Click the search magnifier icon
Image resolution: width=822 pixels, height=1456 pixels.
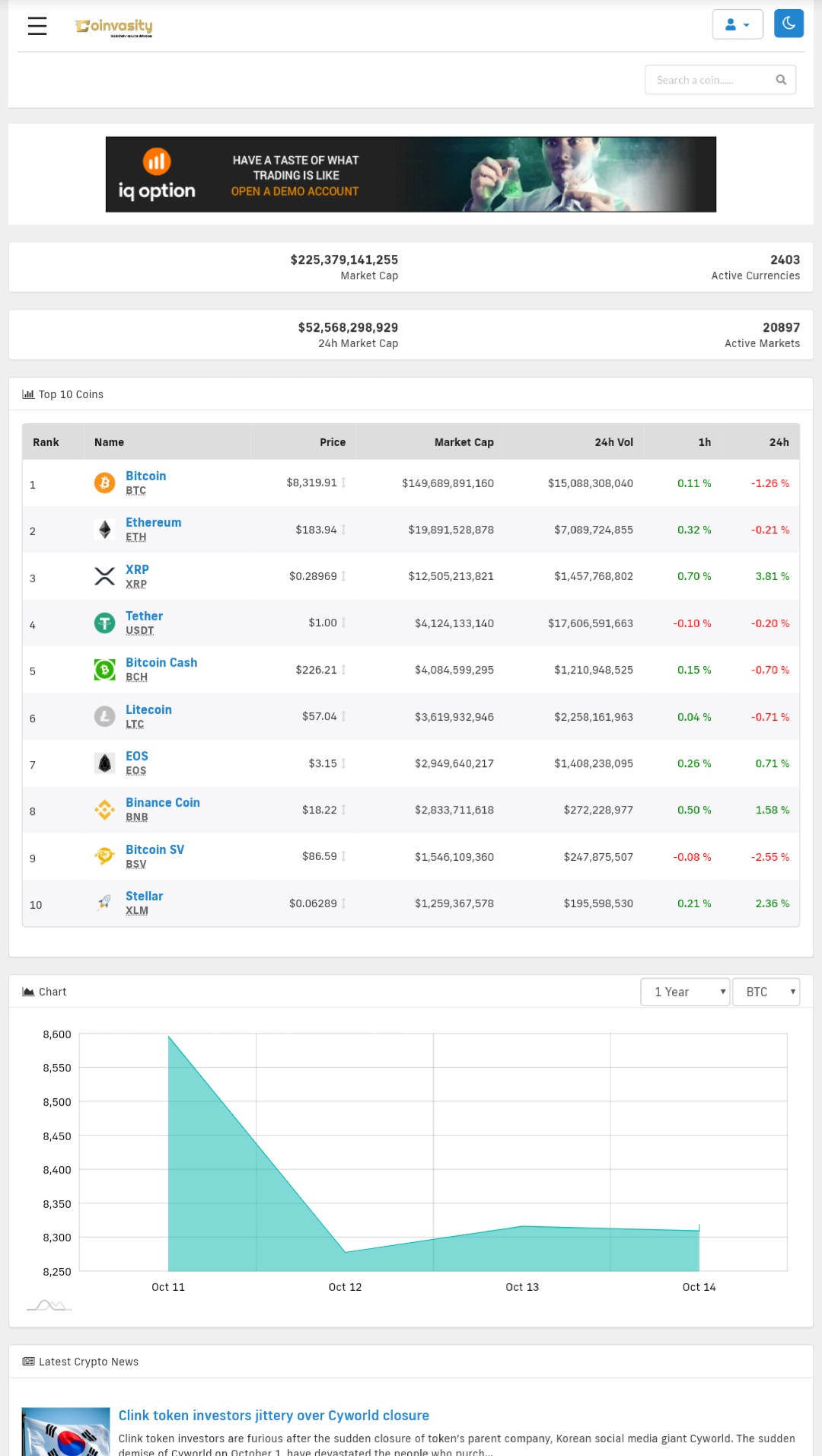tap(781, 80)
